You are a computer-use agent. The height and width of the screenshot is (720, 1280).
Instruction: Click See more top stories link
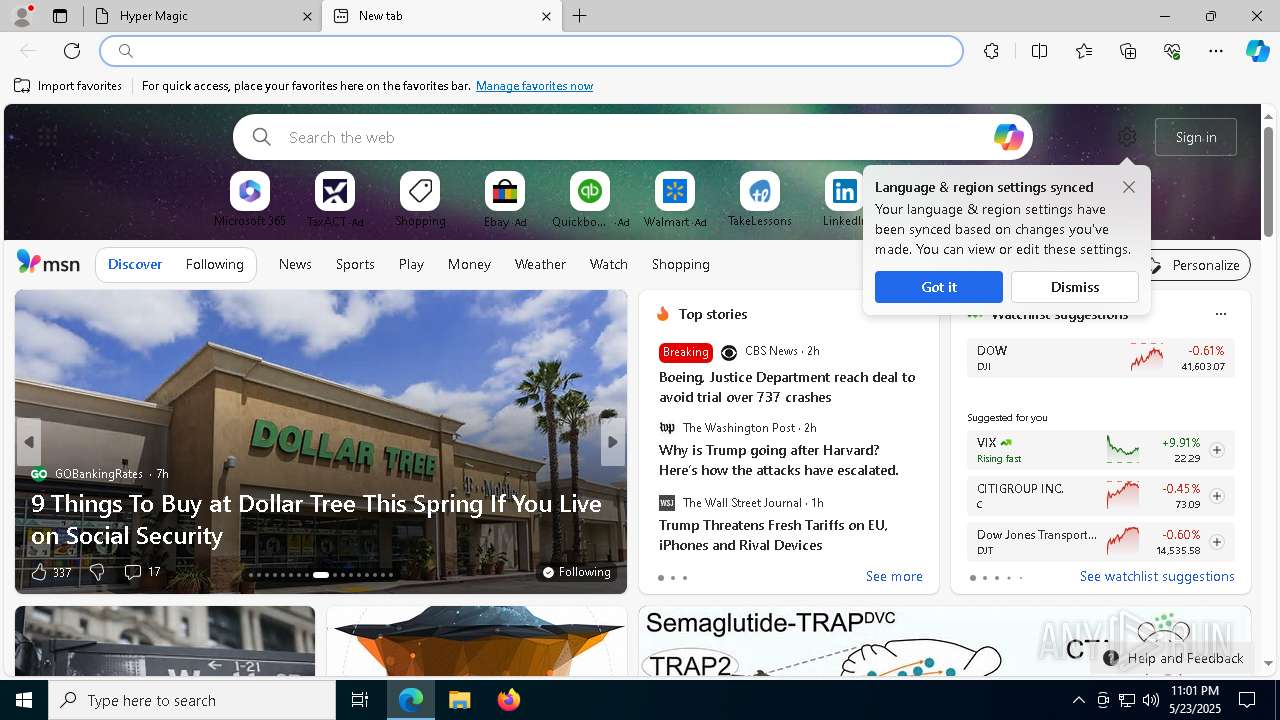click(894, 576)
